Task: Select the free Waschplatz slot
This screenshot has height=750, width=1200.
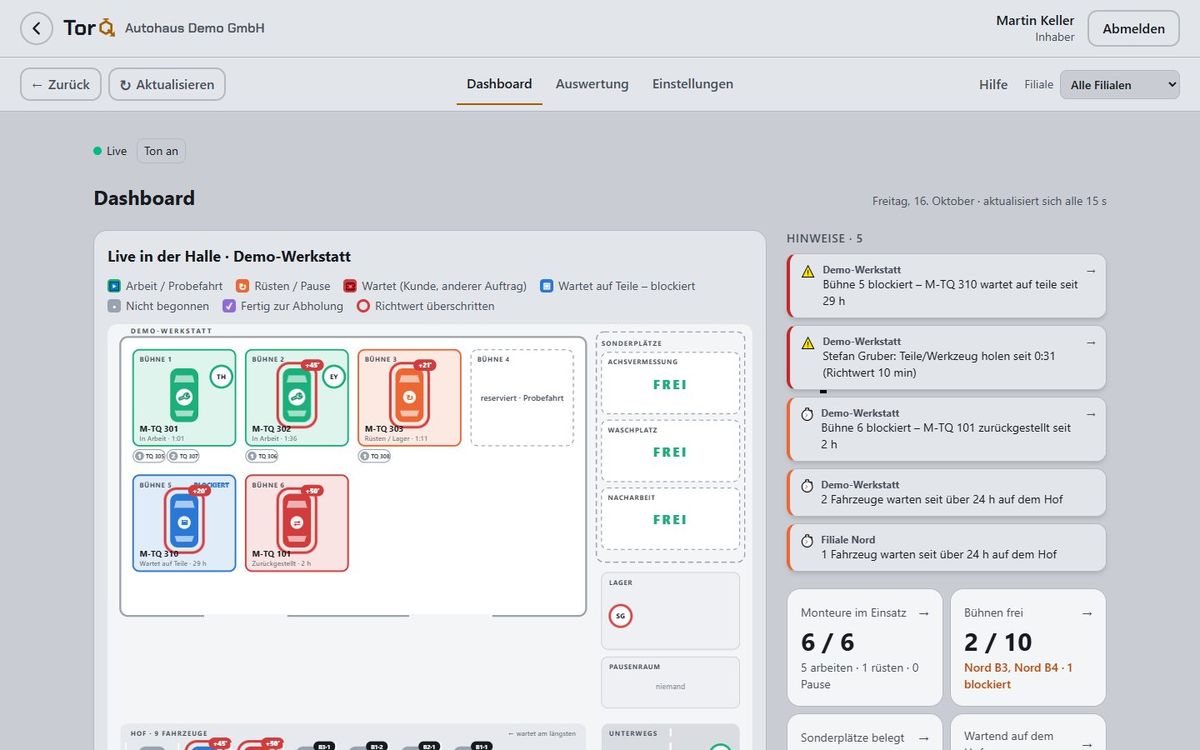Action: (670, 451)
